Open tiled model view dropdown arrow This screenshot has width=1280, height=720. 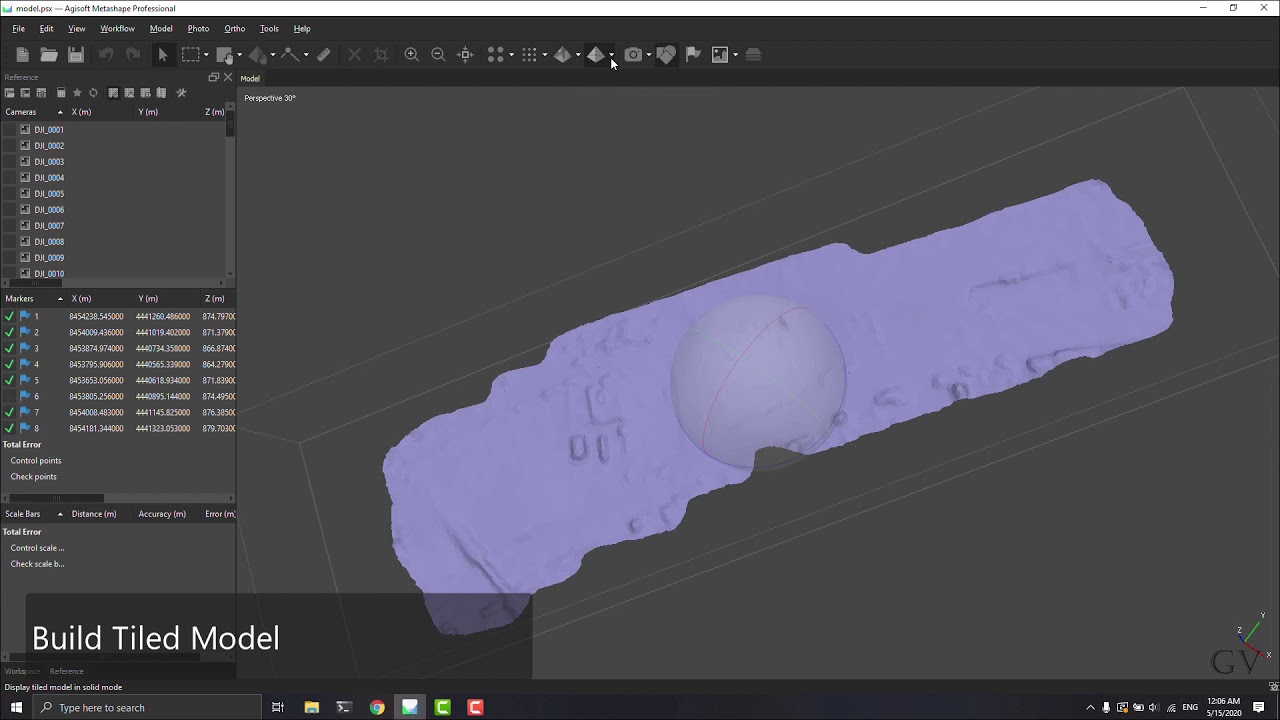point(612,55)
